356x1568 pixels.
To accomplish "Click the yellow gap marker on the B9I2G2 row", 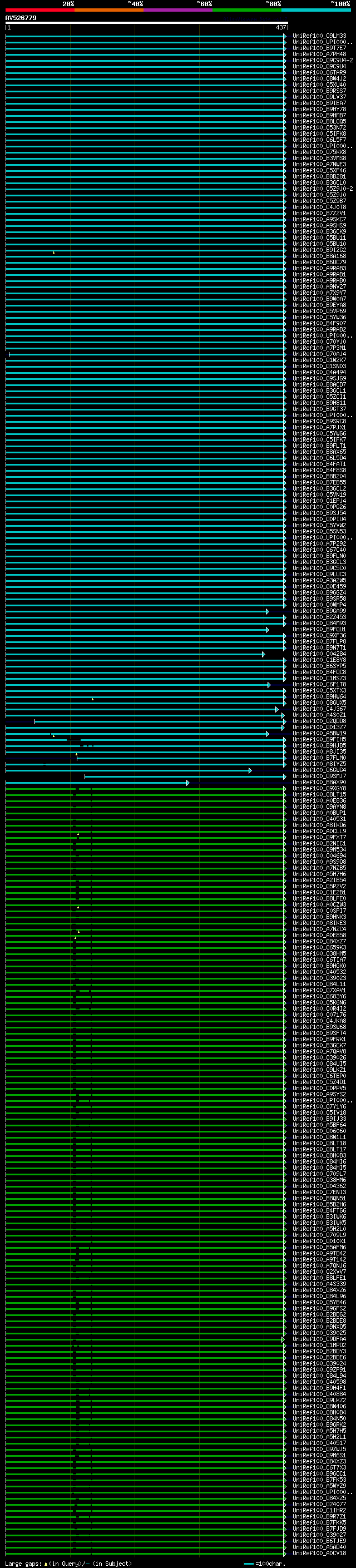I will pyautogui.click(x=53, y=252).
